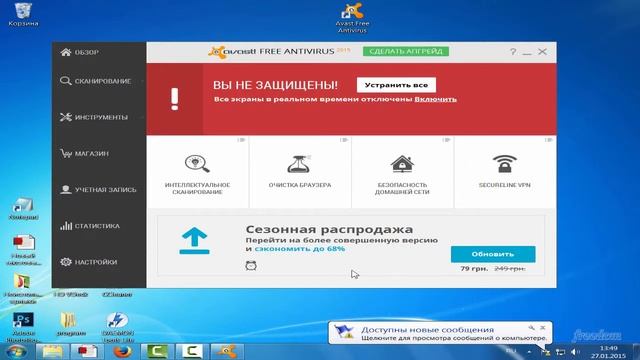This screenshot has height=360, width=640.
Task: Click the volume speaker tray icon
Action: coord(575,351)
